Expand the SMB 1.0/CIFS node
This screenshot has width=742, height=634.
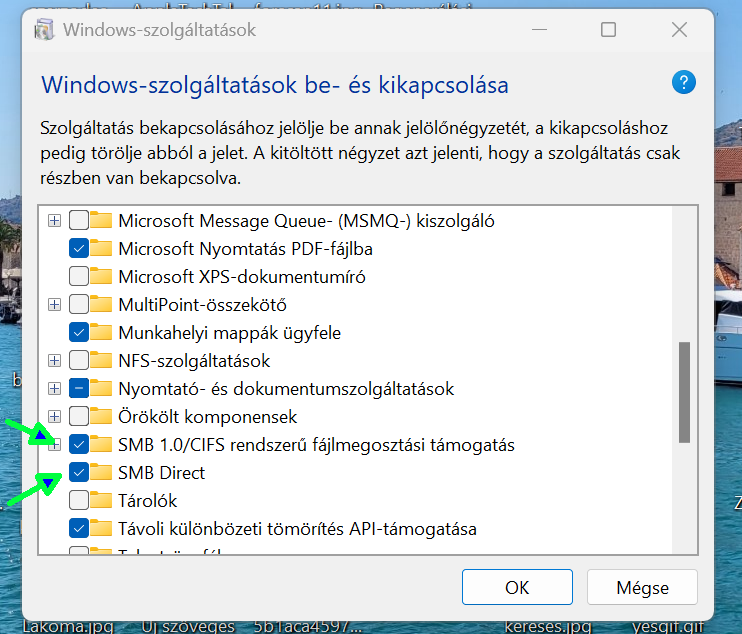coord(54,444)
